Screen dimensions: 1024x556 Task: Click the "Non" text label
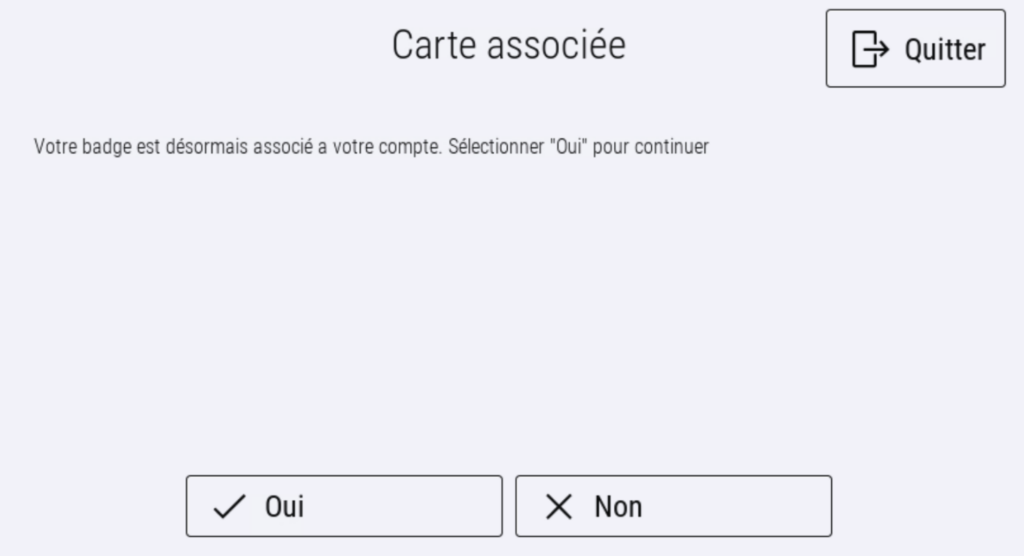pos(618,507)
